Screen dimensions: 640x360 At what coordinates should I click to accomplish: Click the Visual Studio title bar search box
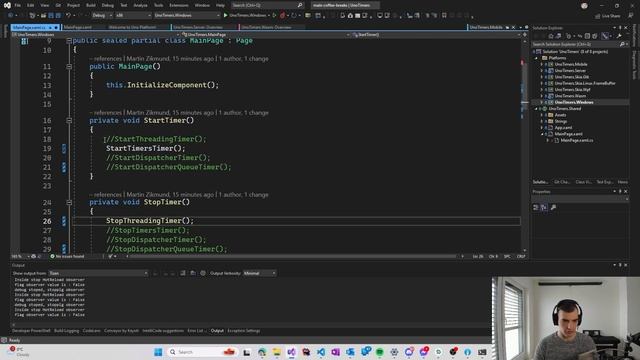coord(268,5)
